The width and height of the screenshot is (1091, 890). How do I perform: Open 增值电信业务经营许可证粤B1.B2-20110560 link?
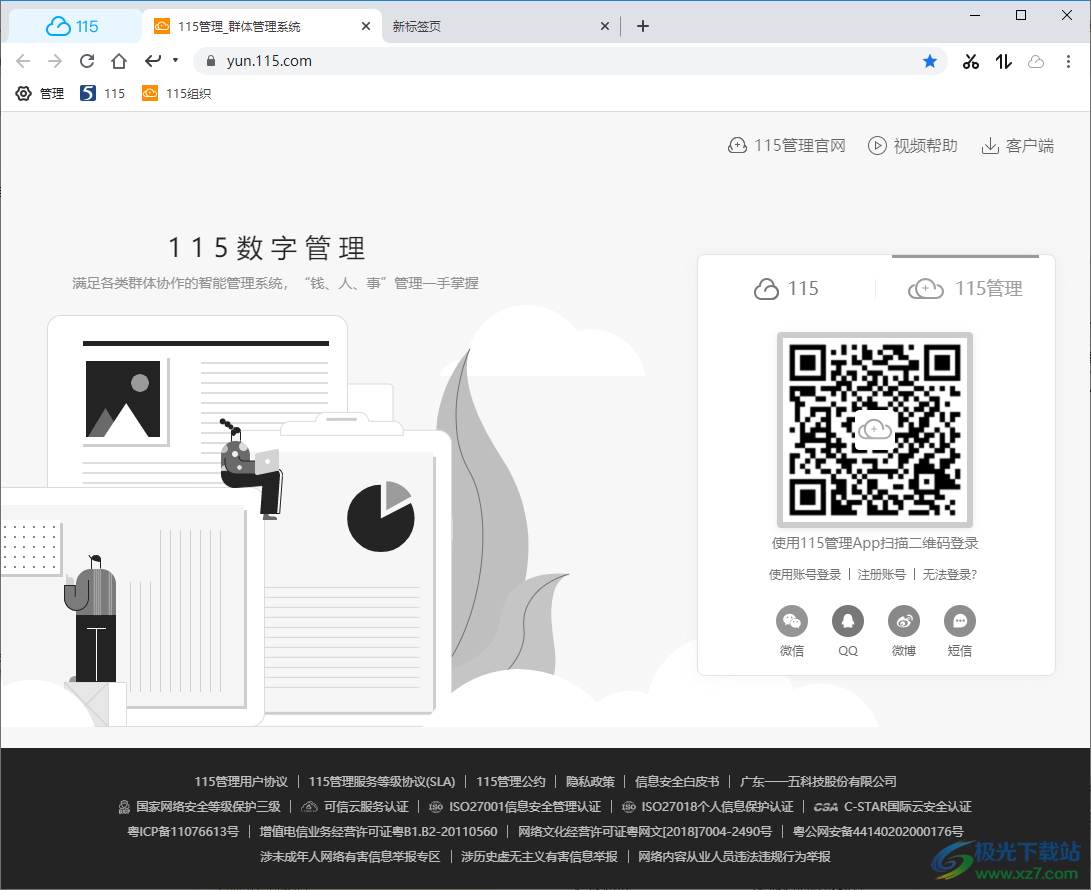pyautogui.click(x=379, y=832)
